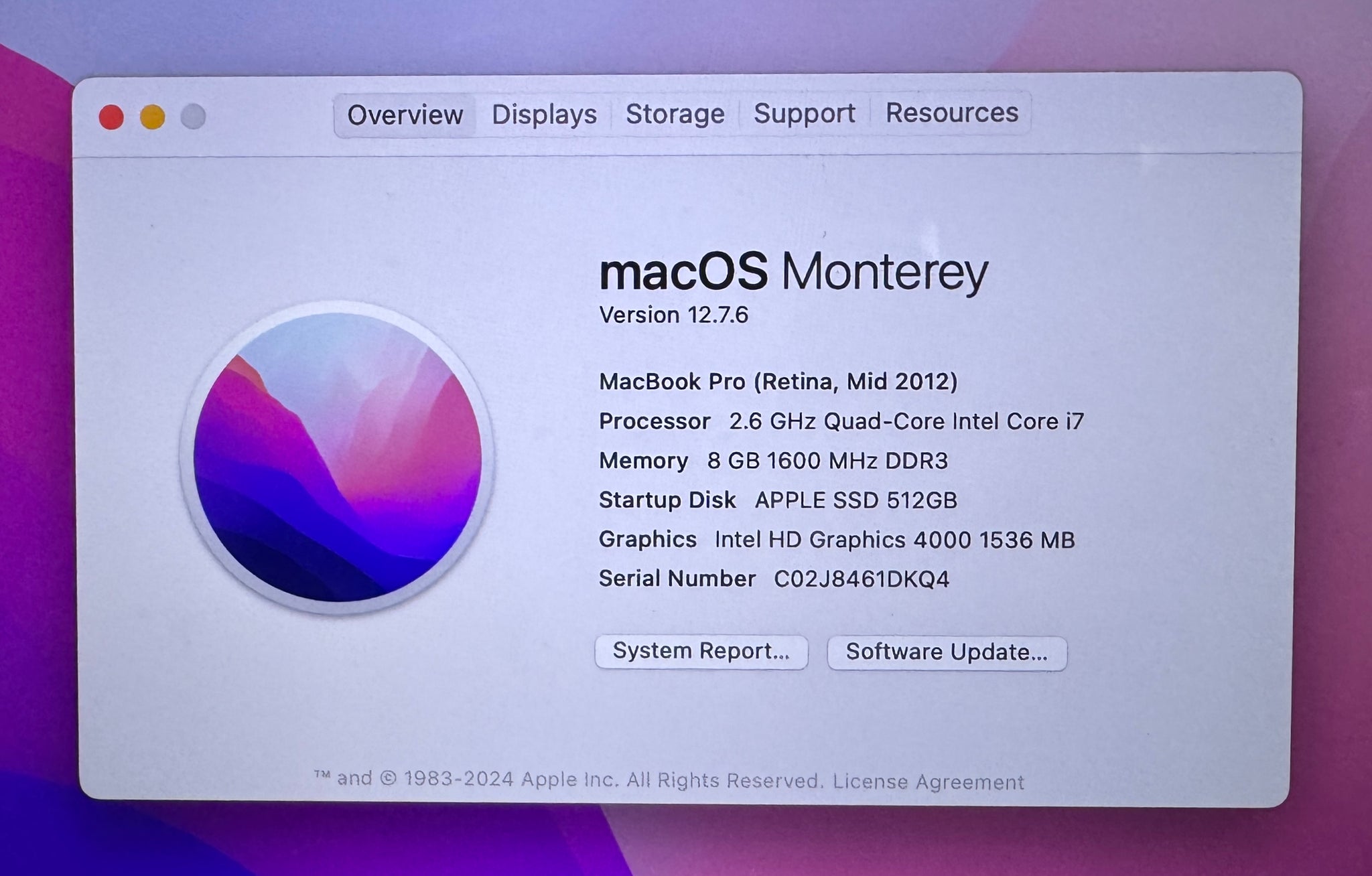Screen dimensions: 1372x876
Task: Close the About This Mac window
Action: click(111, 117)
